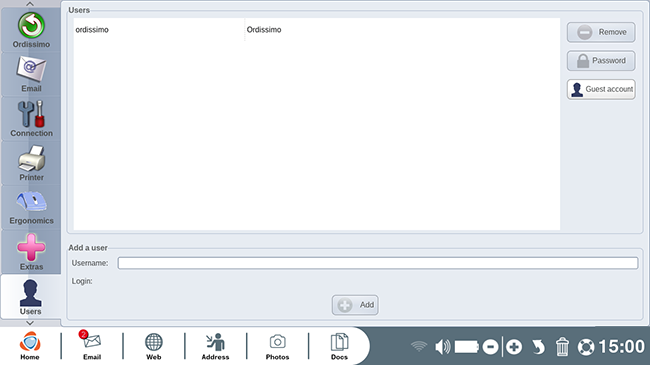Open the trash bin icon
650x365 pixels.
562,347
